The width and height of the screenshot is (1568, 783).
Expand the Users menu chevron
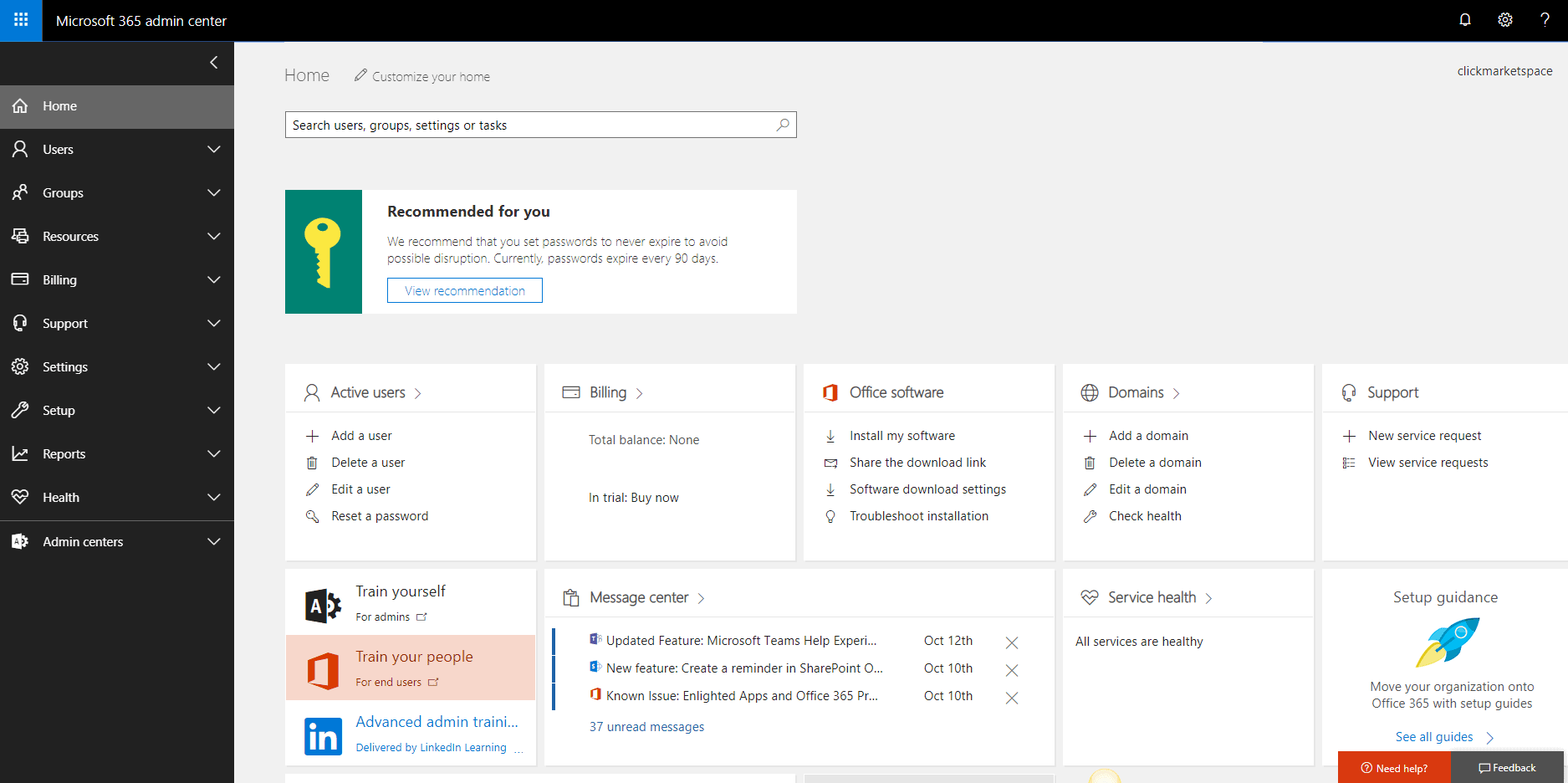pyautogui.click(x=214, y=149)
